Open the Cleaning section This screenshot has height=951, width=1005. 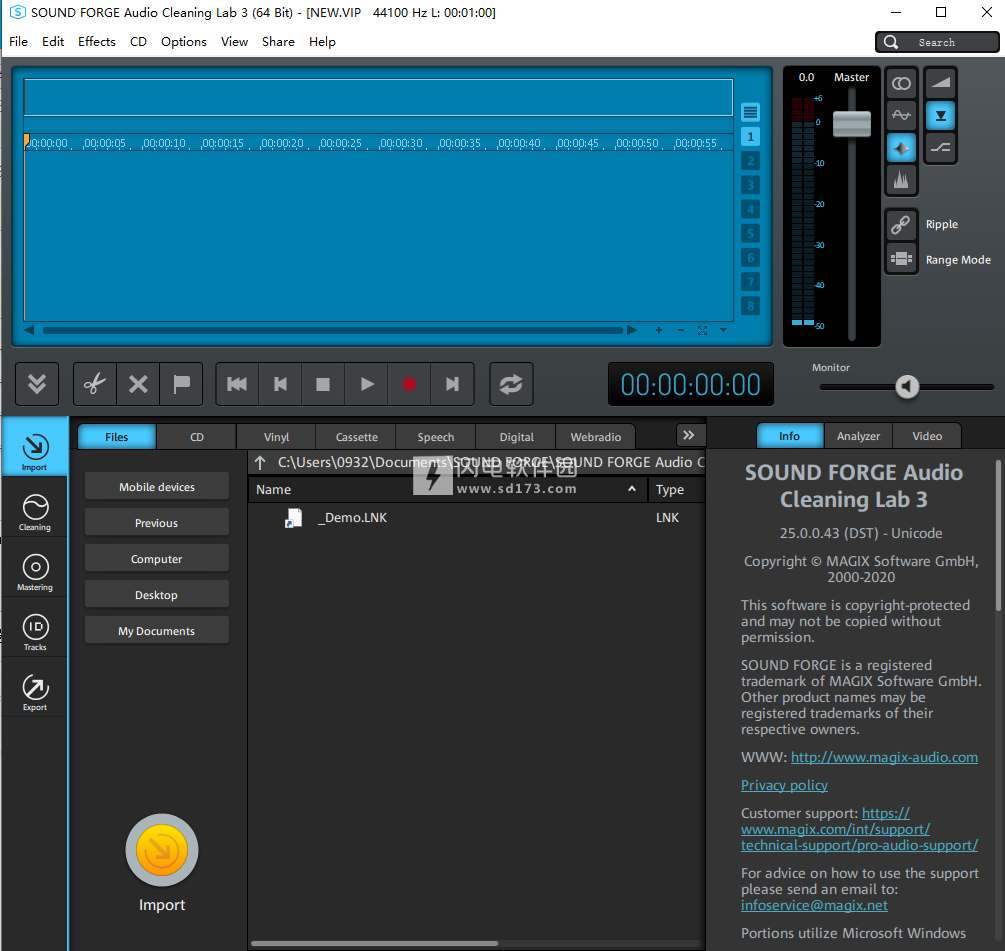35,512
